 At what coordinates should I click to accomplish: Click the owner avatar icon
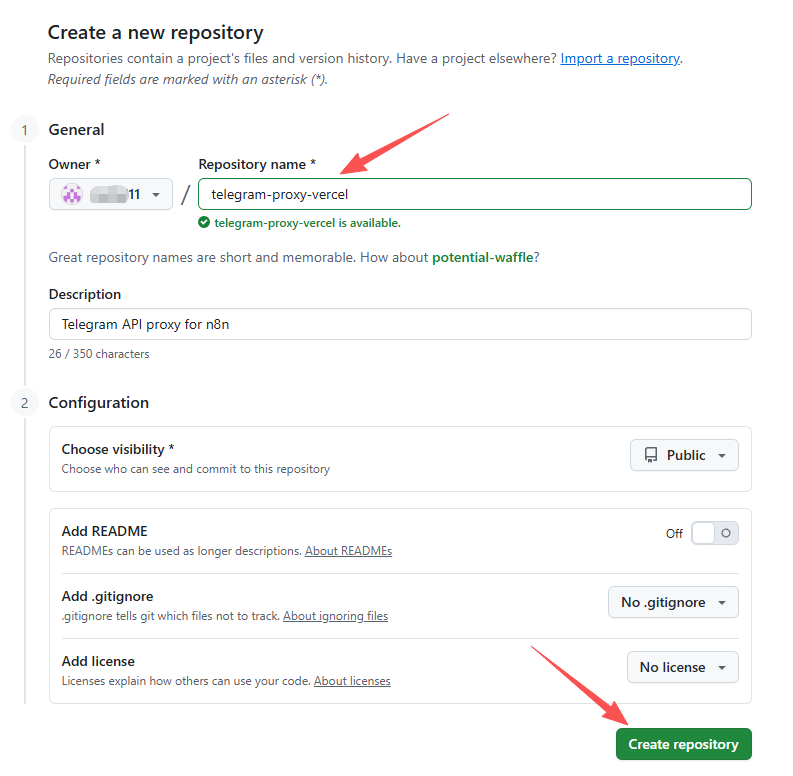72,195
